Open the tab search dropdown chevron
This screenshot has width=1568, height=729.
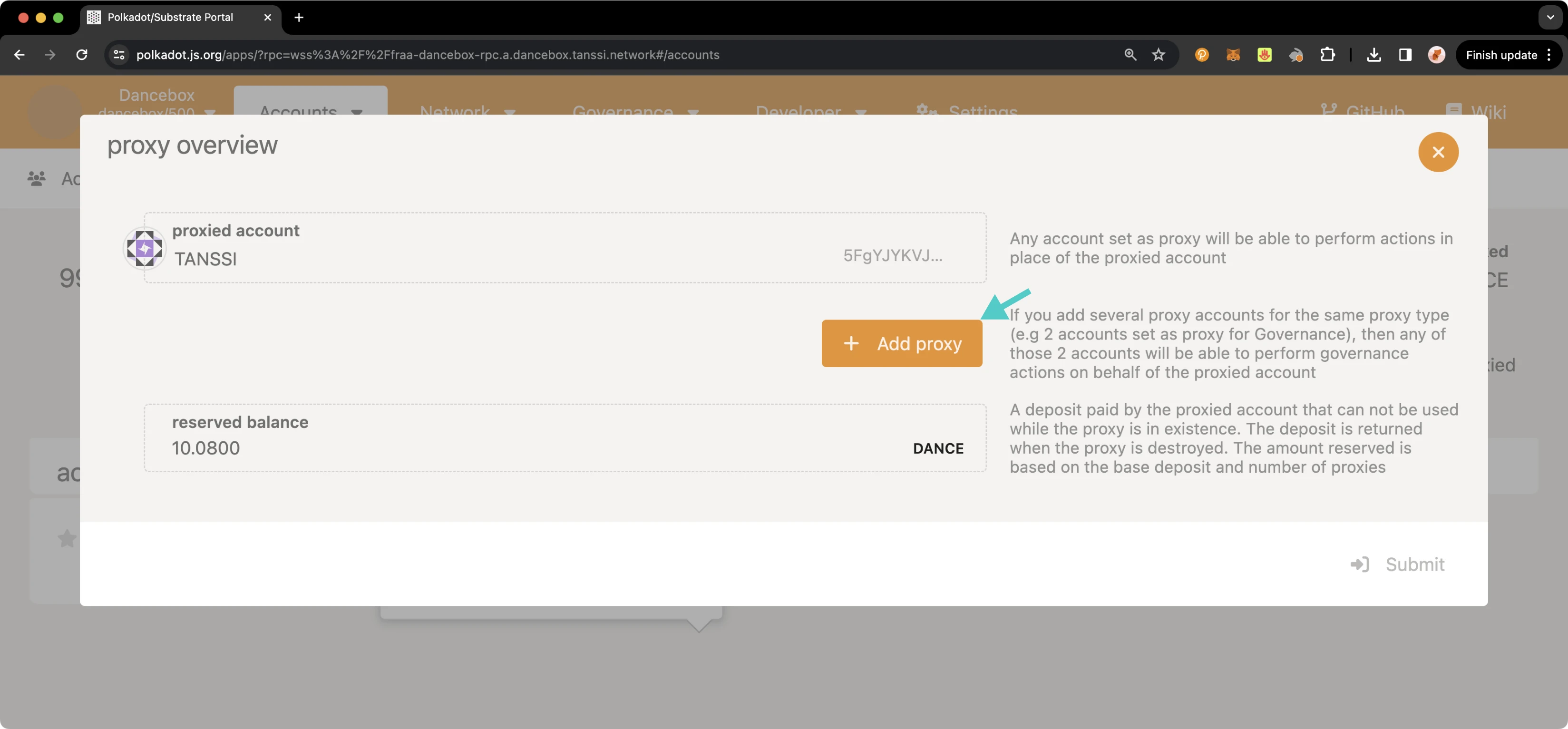tap(1550, 17)
